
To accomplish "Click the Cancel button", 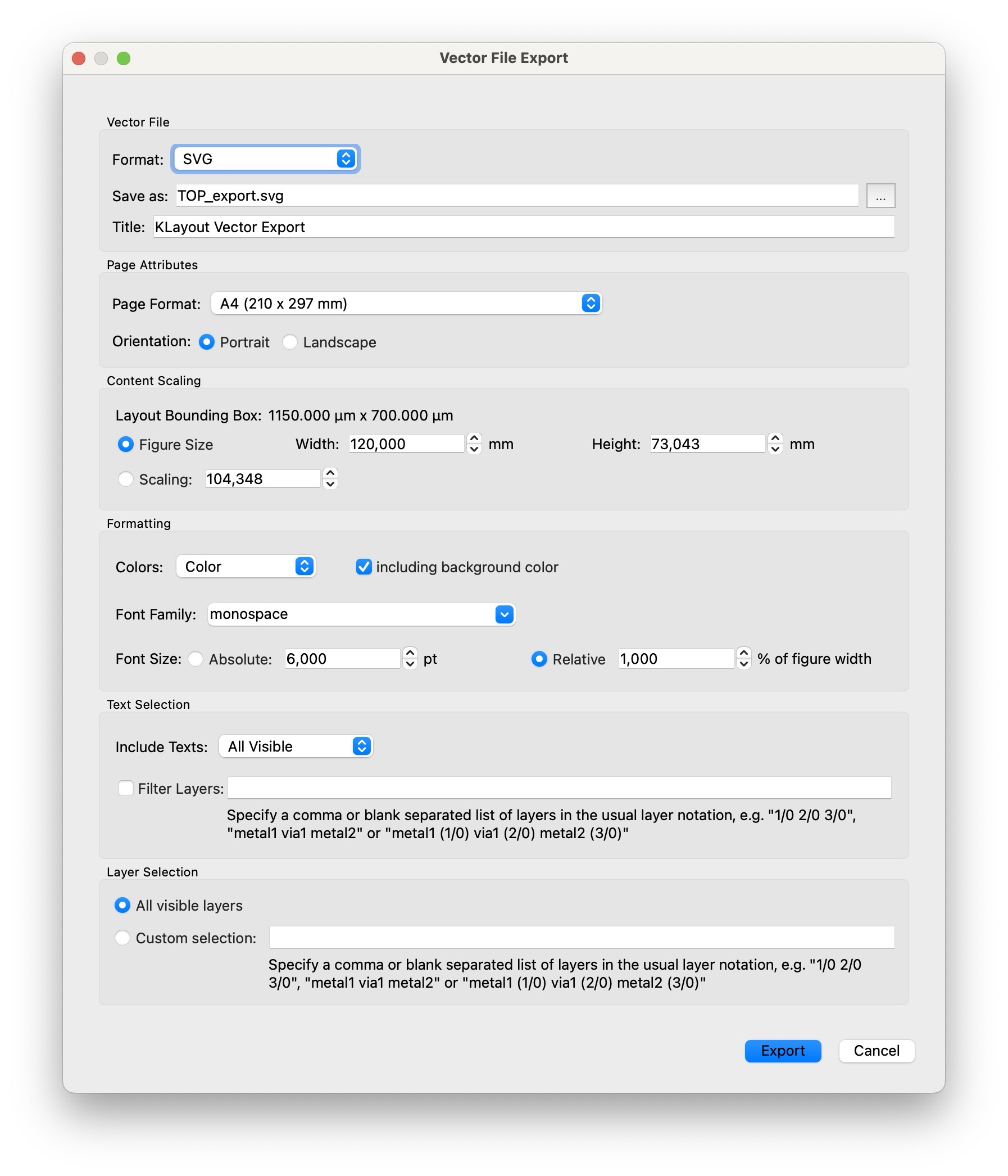I will click(877, 1051).
